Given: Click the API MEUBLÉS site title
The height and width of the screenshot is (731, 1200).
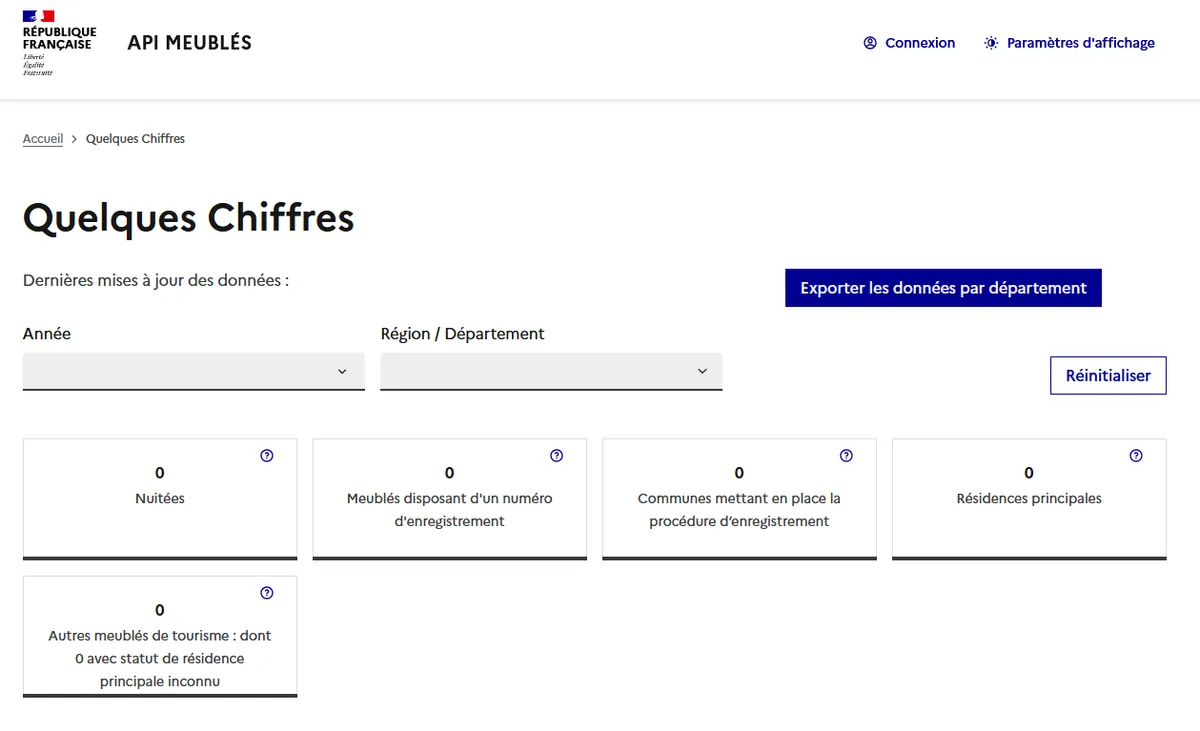Looking at the screenshot, I should (x=190, y=43).
